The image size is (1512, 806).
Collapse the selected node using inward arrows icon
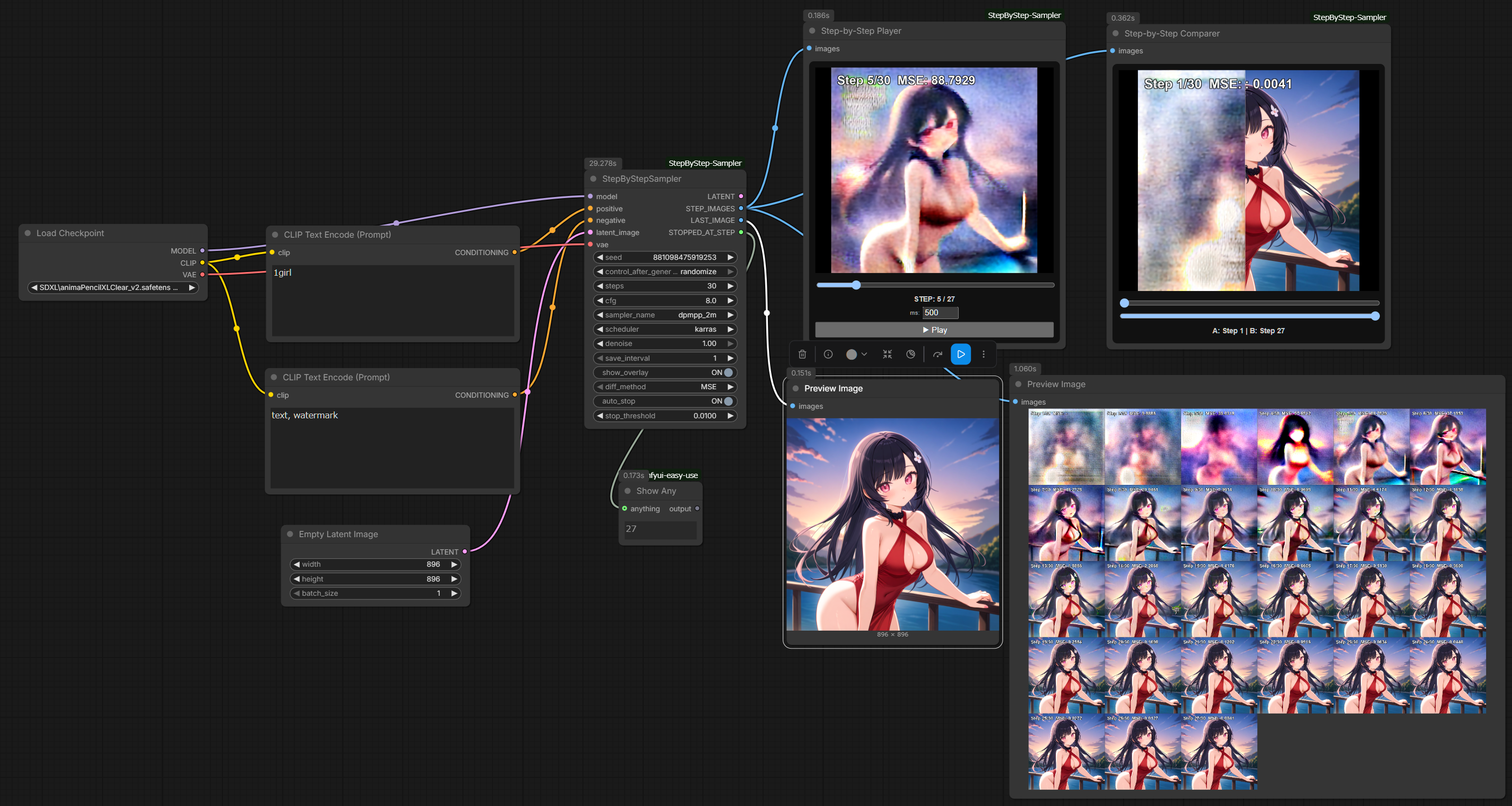pyautogui.click(x=887, y=354)
